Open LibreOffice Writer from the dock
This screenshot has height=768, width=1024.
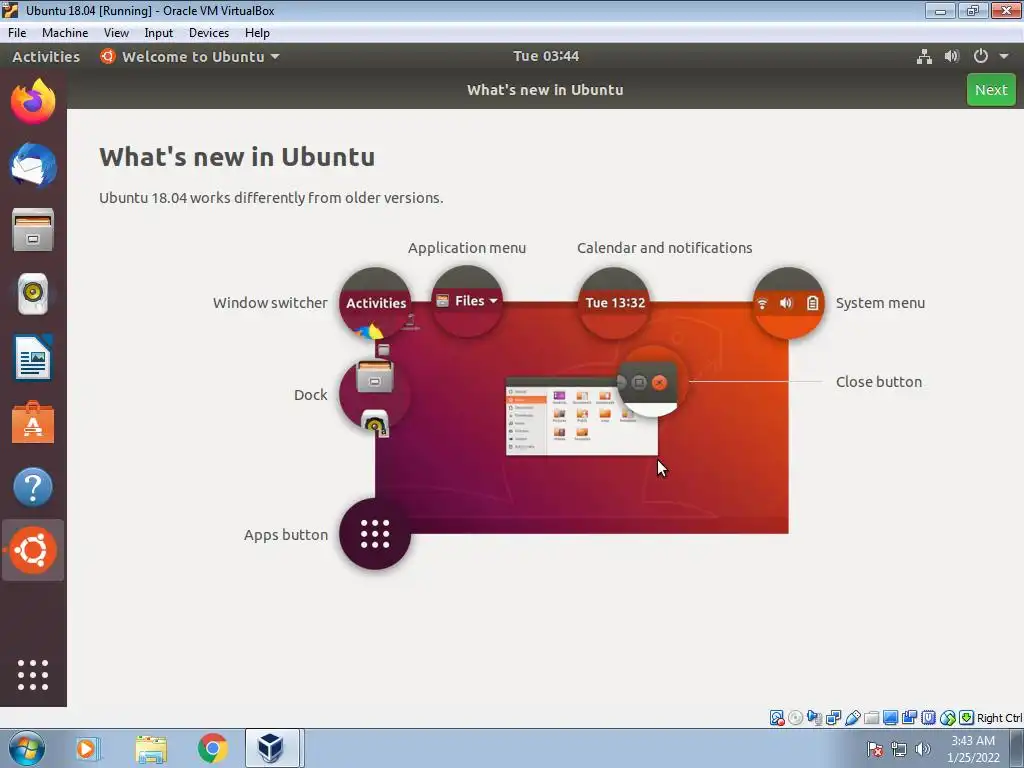tap(33, 358)
